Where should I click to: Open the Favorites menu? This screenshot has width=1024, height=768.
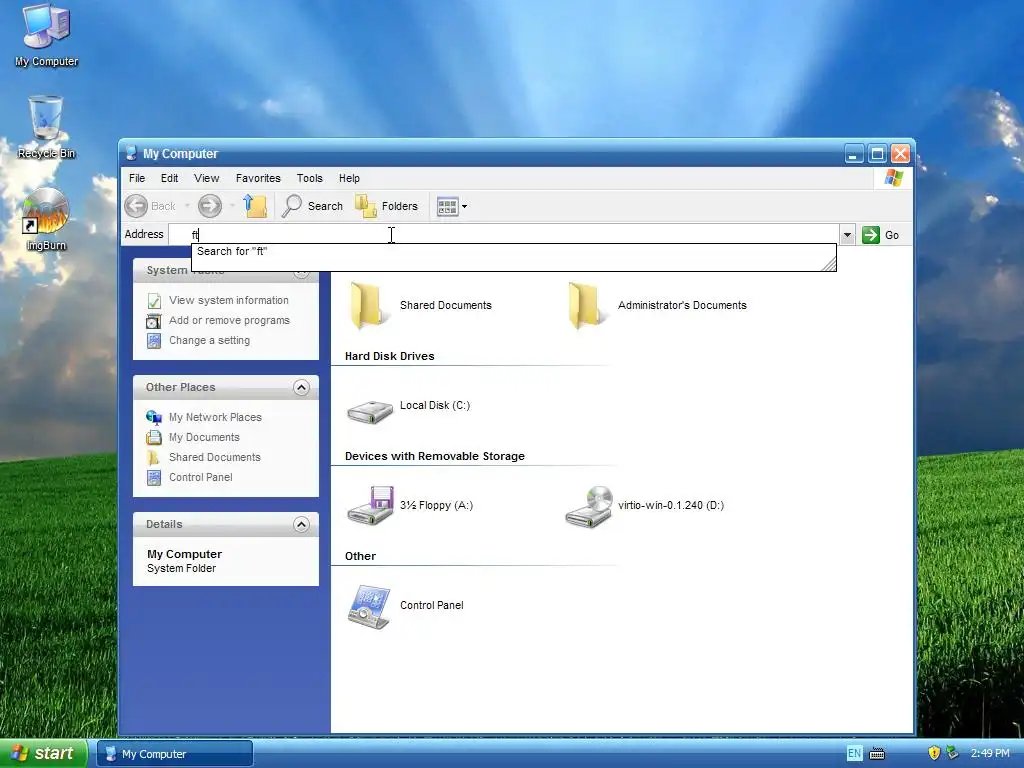258,178
